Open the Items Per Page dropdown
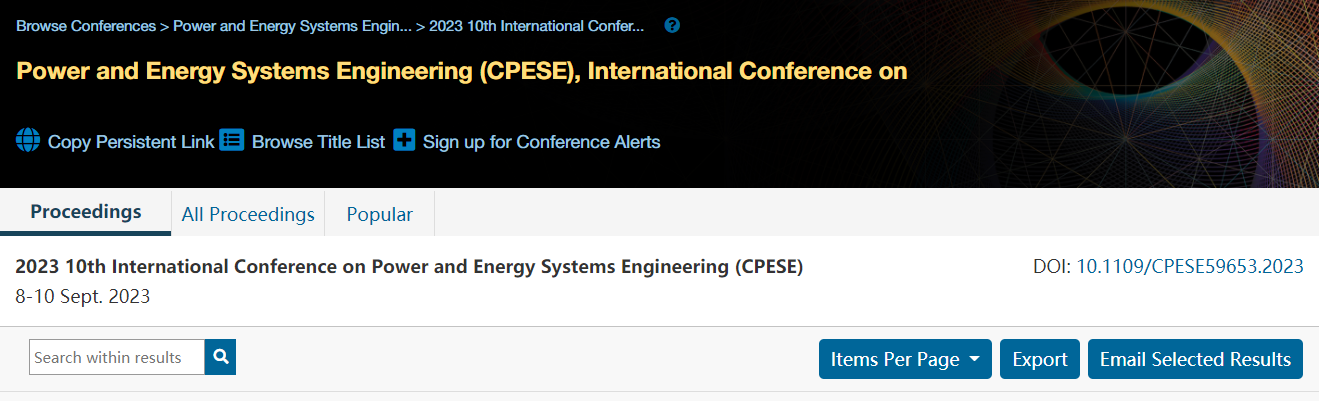 click(905, 359)
